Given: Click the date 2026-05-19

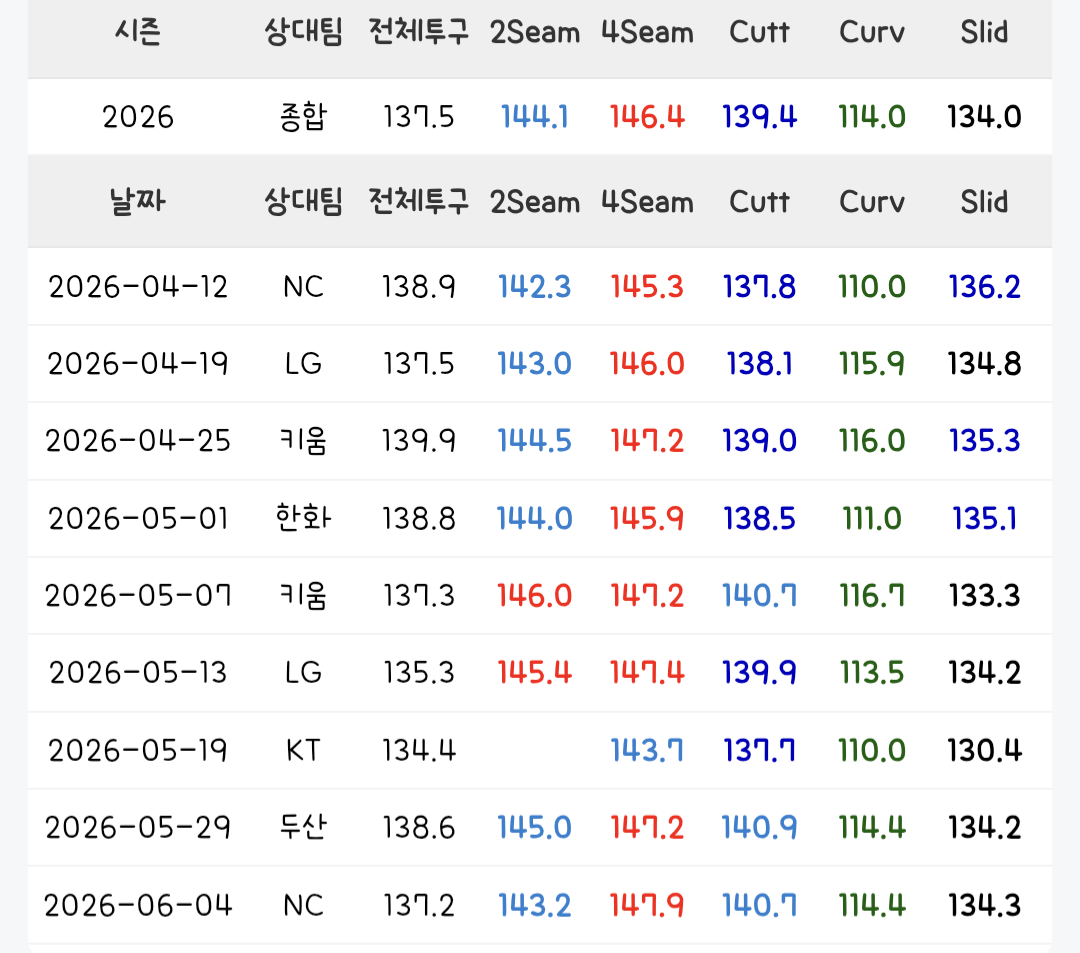Looking at the screenshot, I should (x=138, y=750).
